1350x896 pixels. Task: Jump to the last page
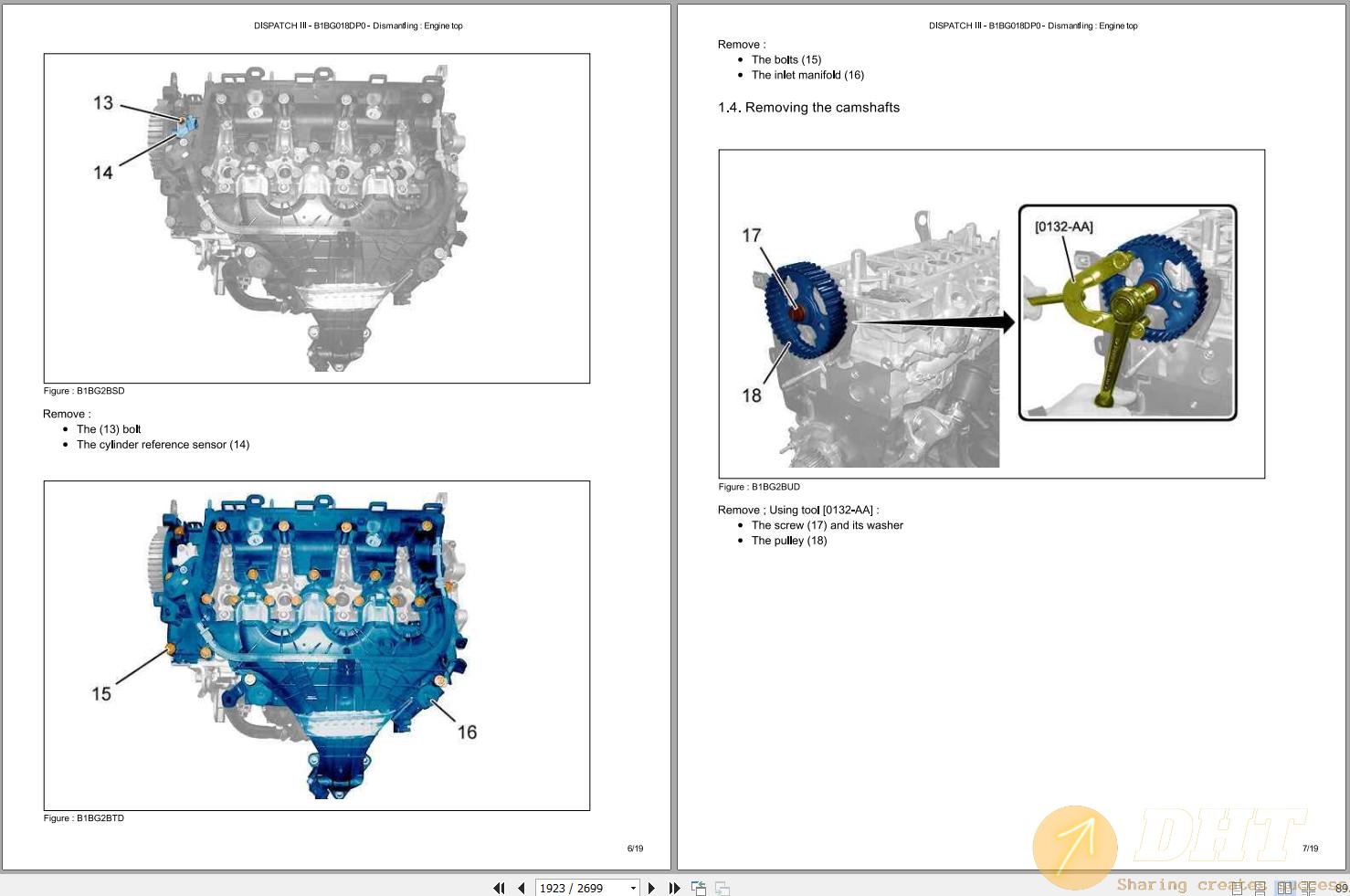coord(674,888)
